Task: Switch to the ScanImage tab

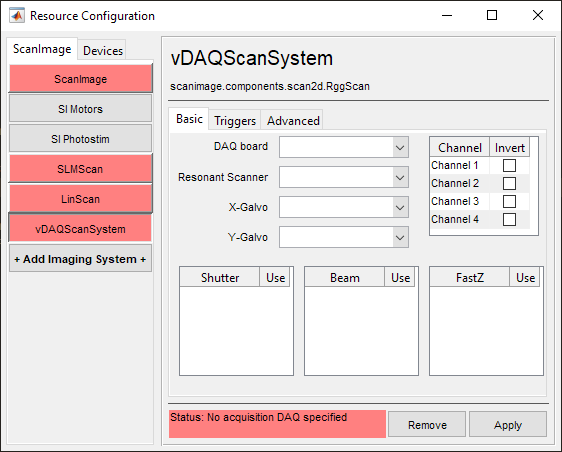Action: [x=42, y=49]
